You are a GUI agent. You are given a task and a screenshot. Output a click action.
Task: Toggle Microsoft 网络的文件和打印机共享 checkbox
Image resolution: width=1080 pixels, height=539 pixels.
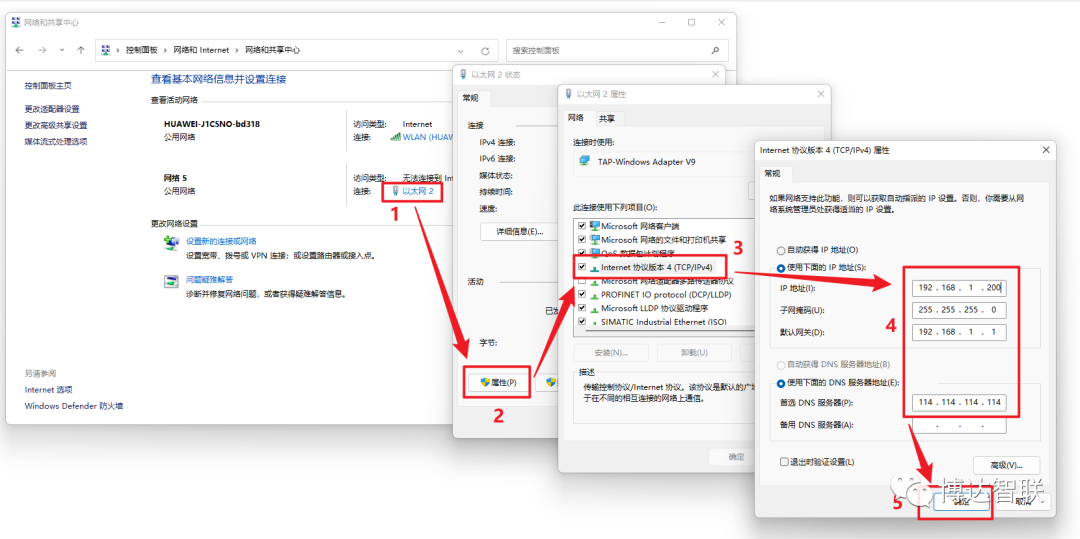[583, 240]
